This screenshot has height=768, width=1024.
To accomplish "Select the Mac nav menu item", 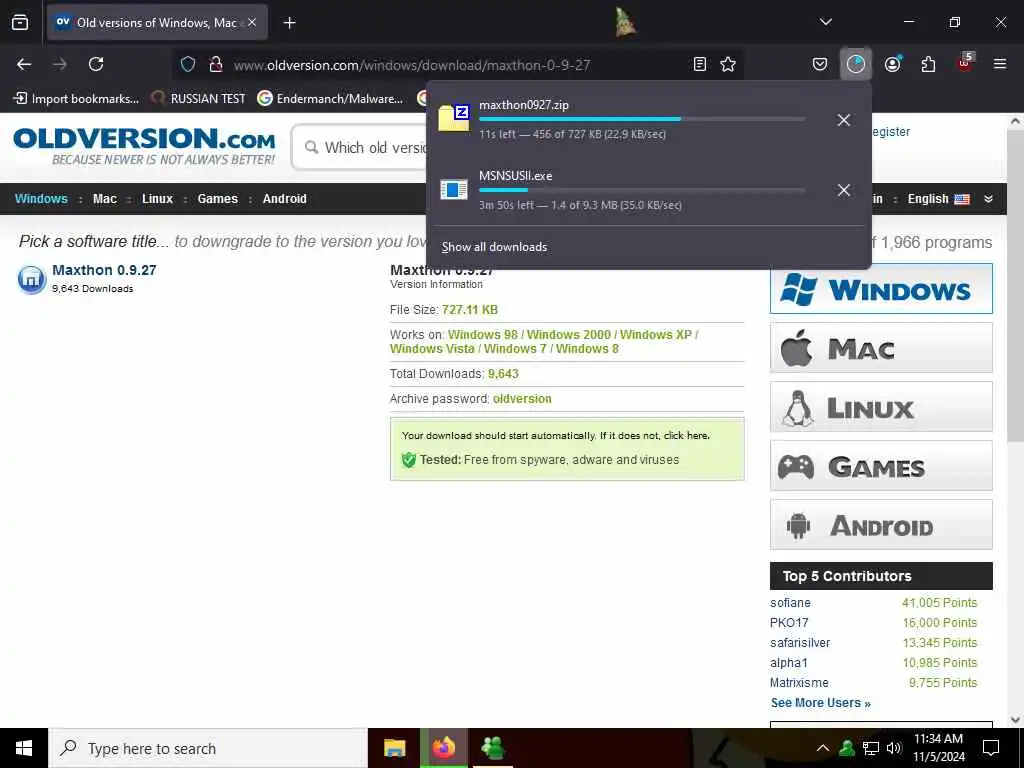I will point(104,199).
